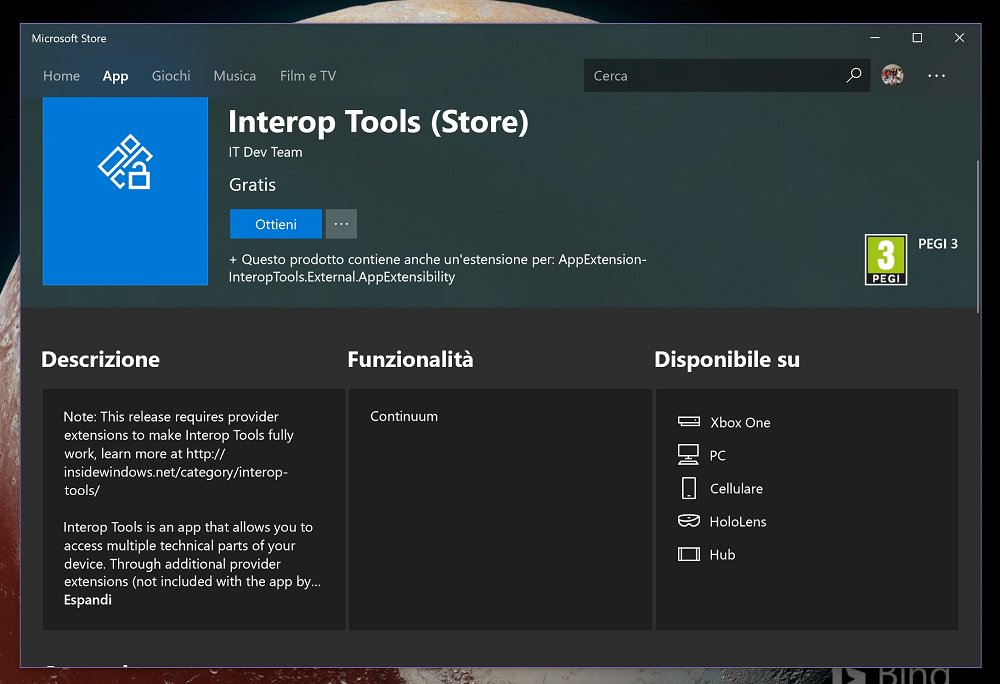
Task: Maximize the Microsoft Store window
Action: click(x=917, y=38)
